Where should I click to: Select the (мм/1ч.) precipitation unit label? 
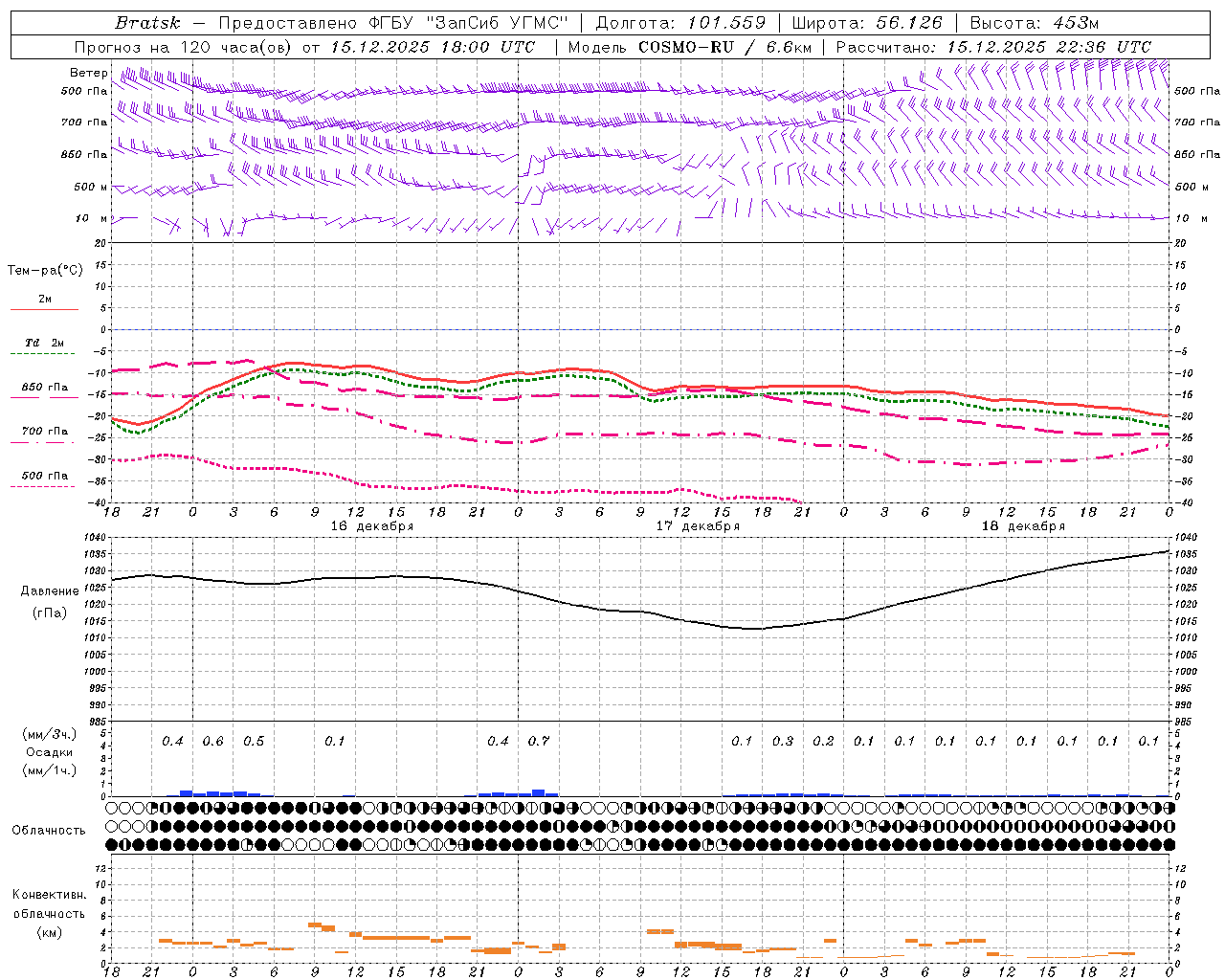50,770
